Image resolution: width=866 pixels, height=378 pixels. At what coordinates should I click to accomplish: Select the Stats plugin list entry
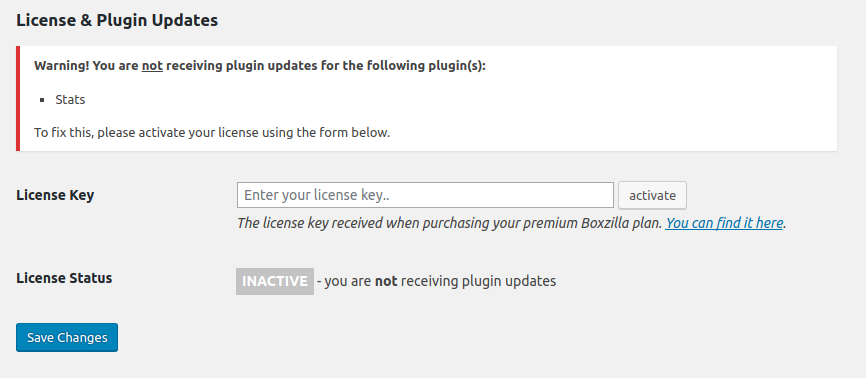[70, 100]
